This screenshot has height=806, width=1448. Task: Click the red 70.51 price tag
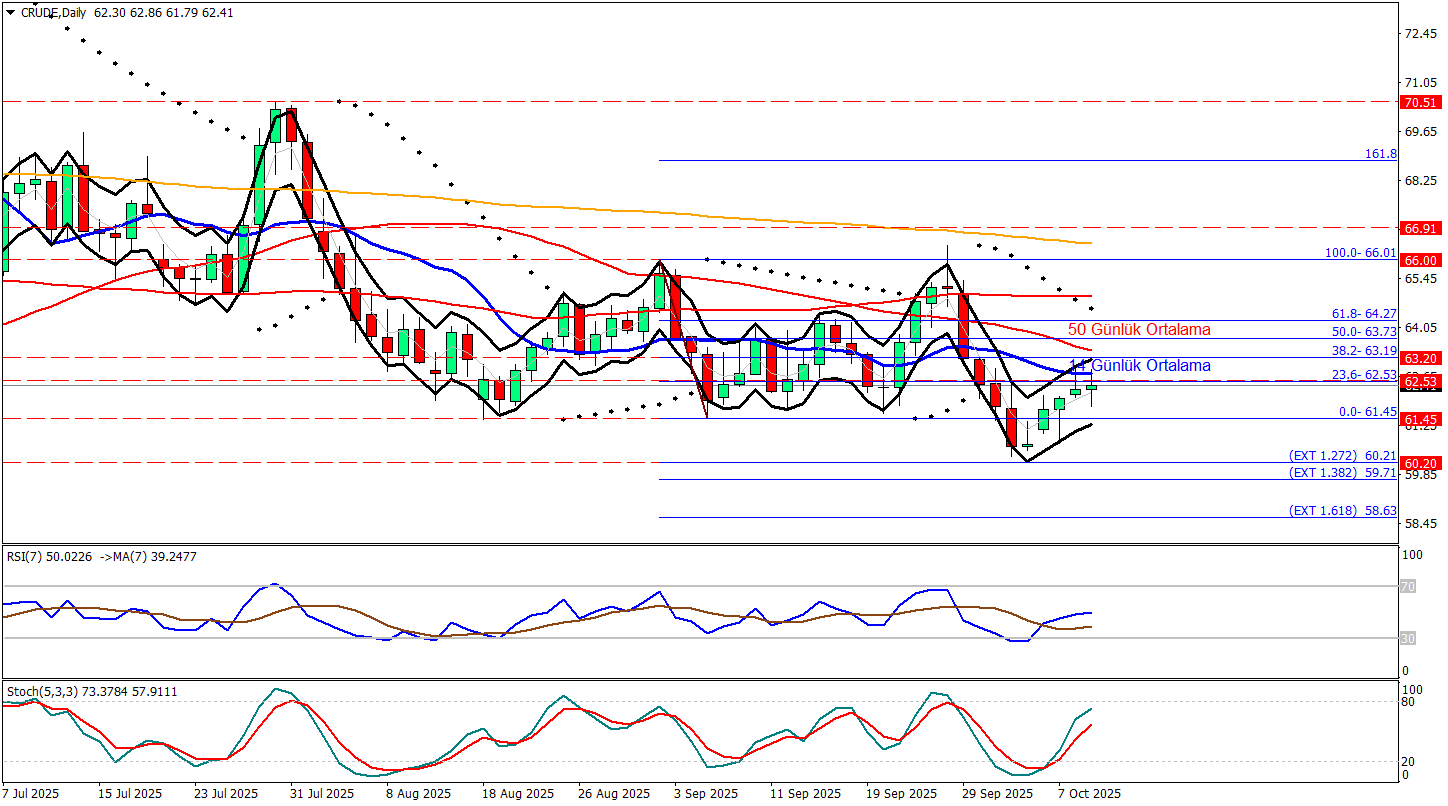[x=1420, y=102]
